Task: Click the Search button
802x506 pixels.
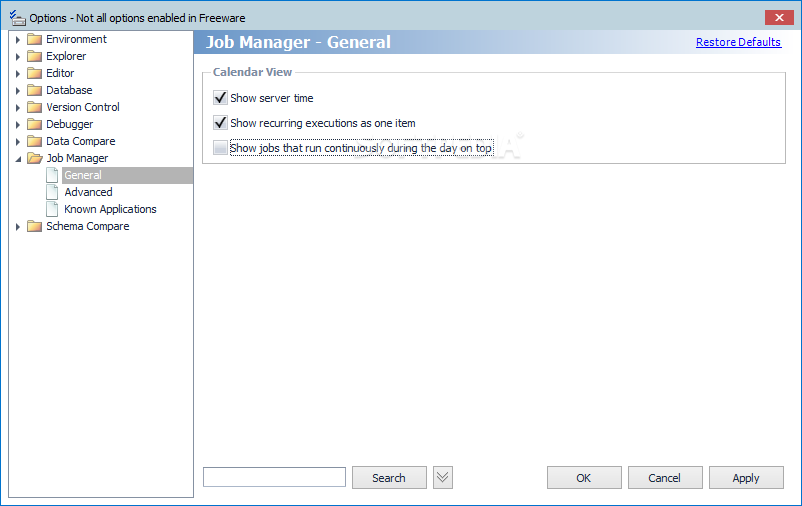Action: 389,478
